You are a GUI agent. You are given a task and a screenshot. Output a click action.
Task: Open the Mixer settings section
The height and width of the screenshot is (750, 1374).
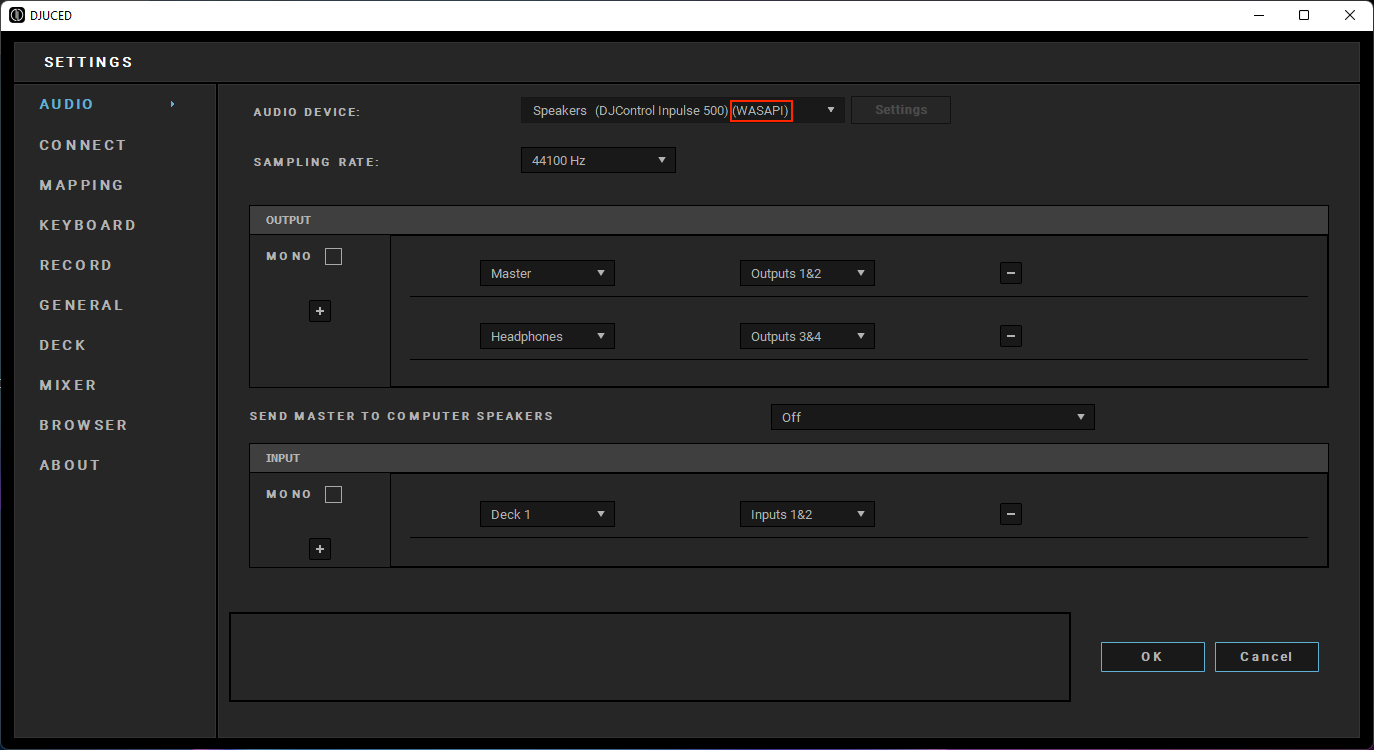(68, 385)
